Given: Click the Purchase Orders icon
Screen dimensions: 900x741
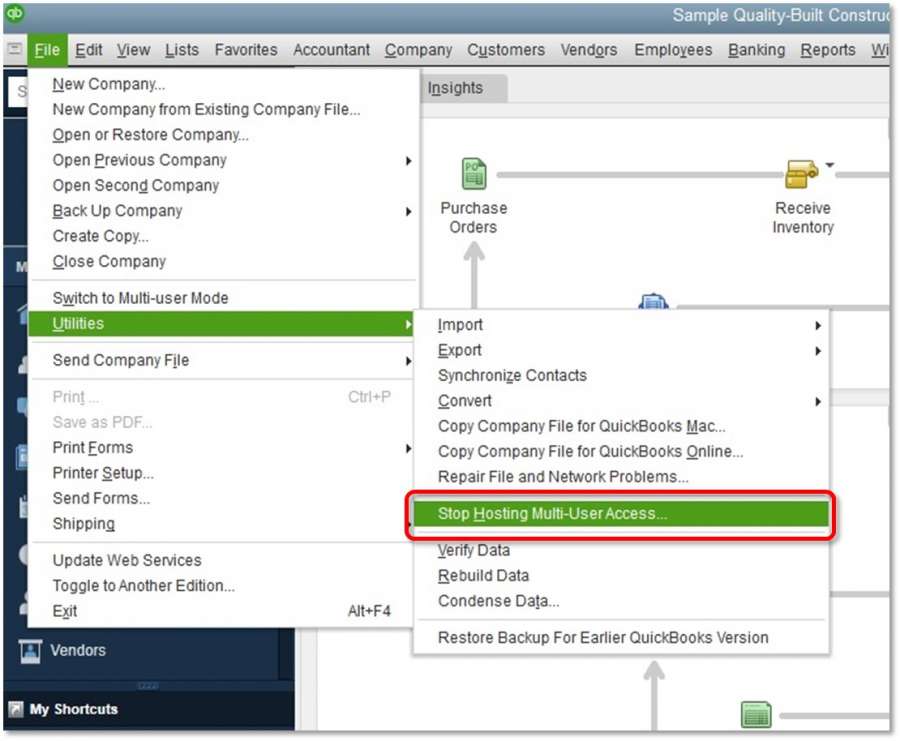Looking at the screenshot, I should tap(474, 174).
